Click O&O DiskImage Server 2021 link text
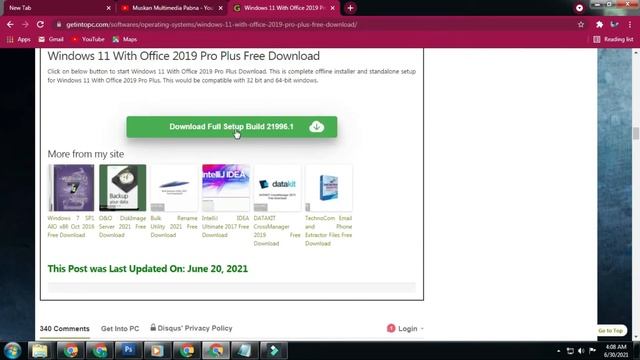Image resolution: width=640 pixels, height=360 pixels. point(122,227)
